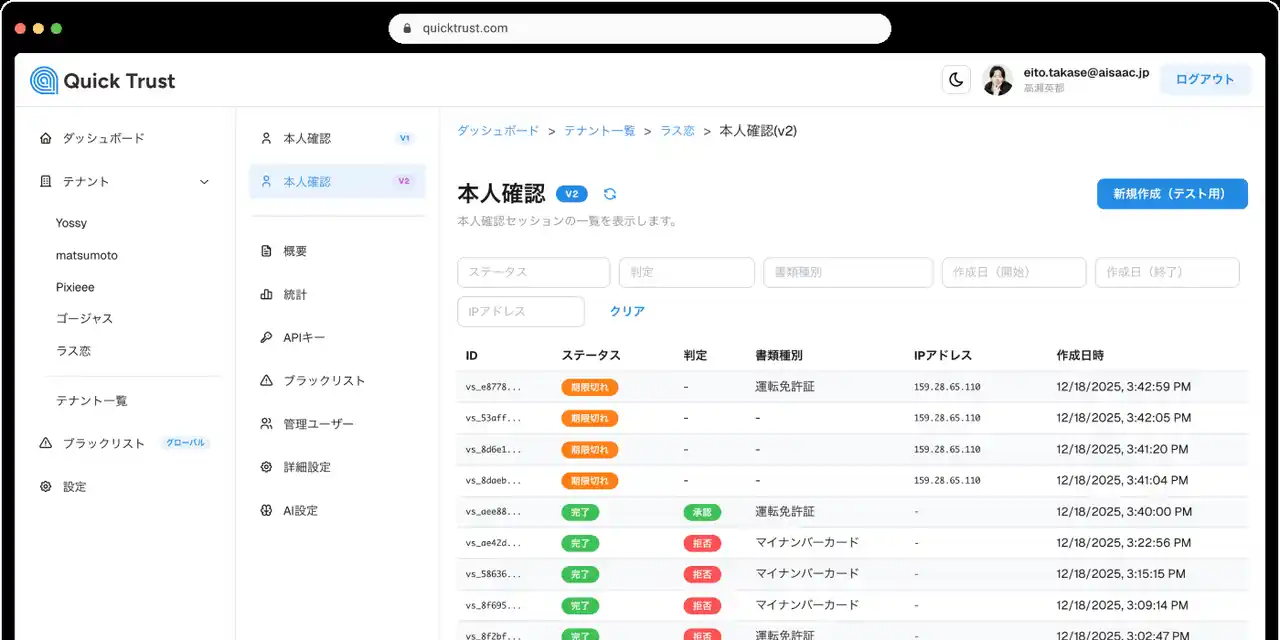Click the クリア filter reset link

627,311
